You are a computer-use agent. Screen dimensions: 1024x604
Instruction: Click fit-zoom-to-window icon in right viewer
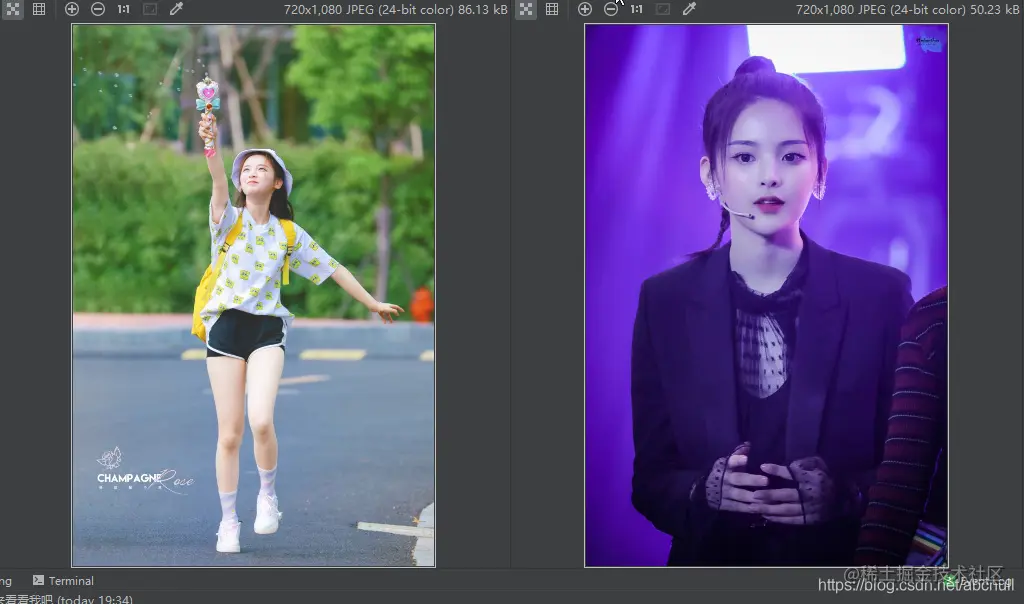tap(663, 9)
